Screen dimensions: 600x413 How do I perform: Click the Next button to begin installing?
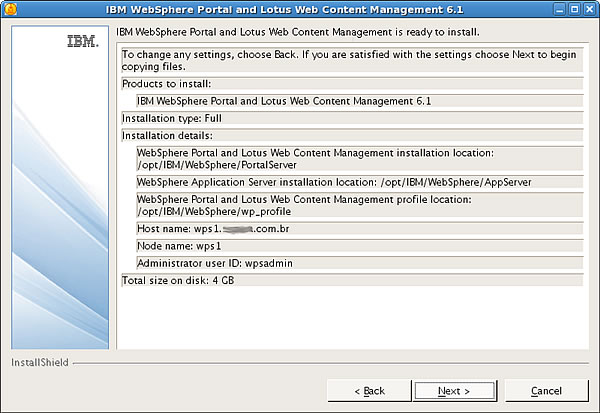[x=454, y=391]
